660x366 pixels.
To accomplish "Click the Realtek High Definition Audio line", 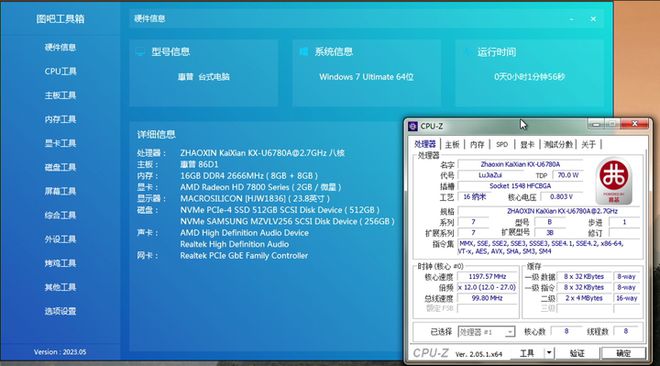I will click(234, 244).
